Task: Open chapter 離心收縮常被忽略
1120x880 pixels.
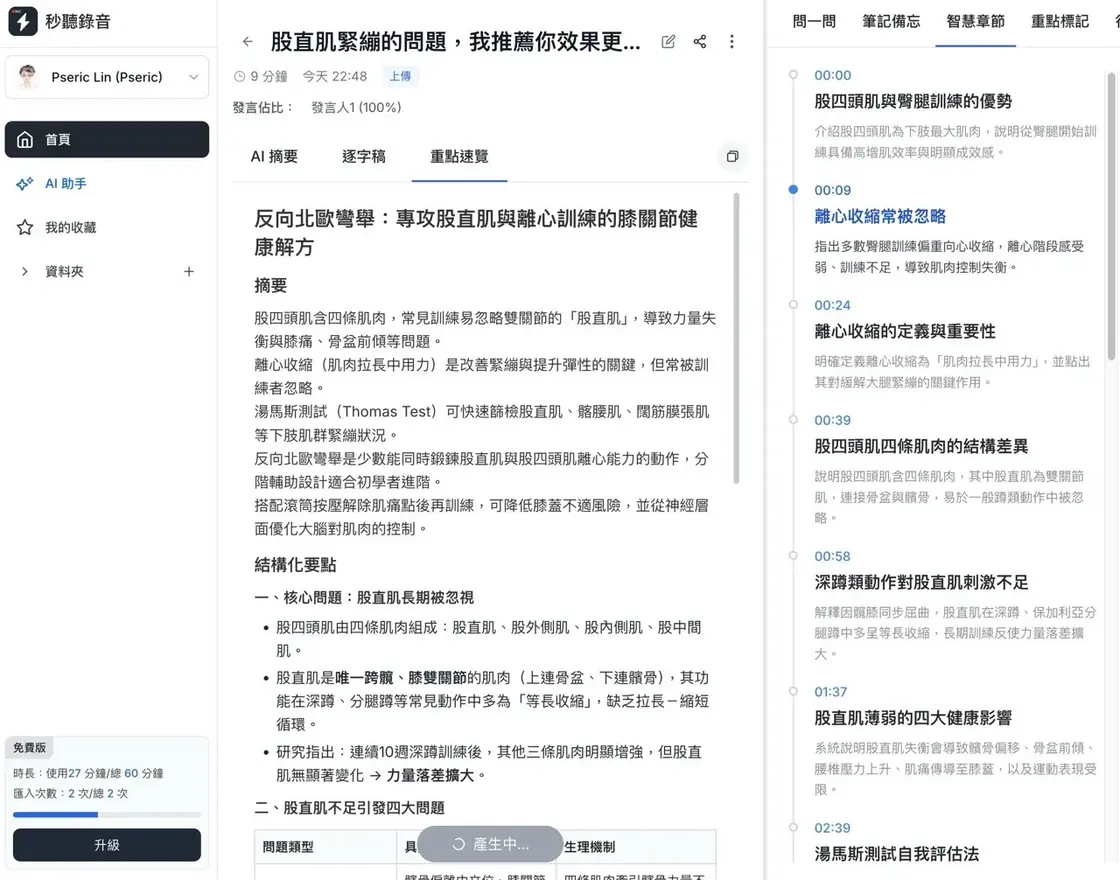Action: pos(880,216)
